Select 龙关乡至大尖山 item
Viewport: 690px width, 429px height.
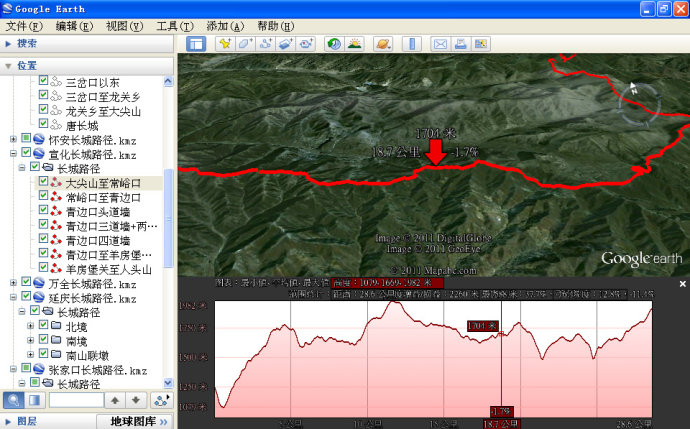coord(103,111)
